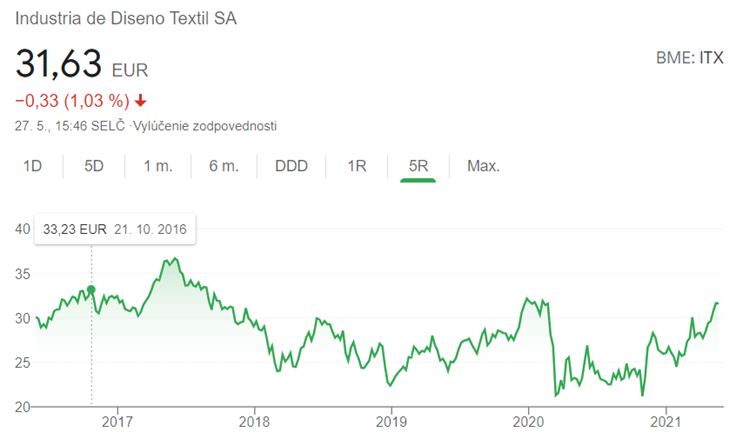Image resolution: width=756 pixels, height=439 pixels.
Task: Select the DDD range tab
Action: point(291,166)
